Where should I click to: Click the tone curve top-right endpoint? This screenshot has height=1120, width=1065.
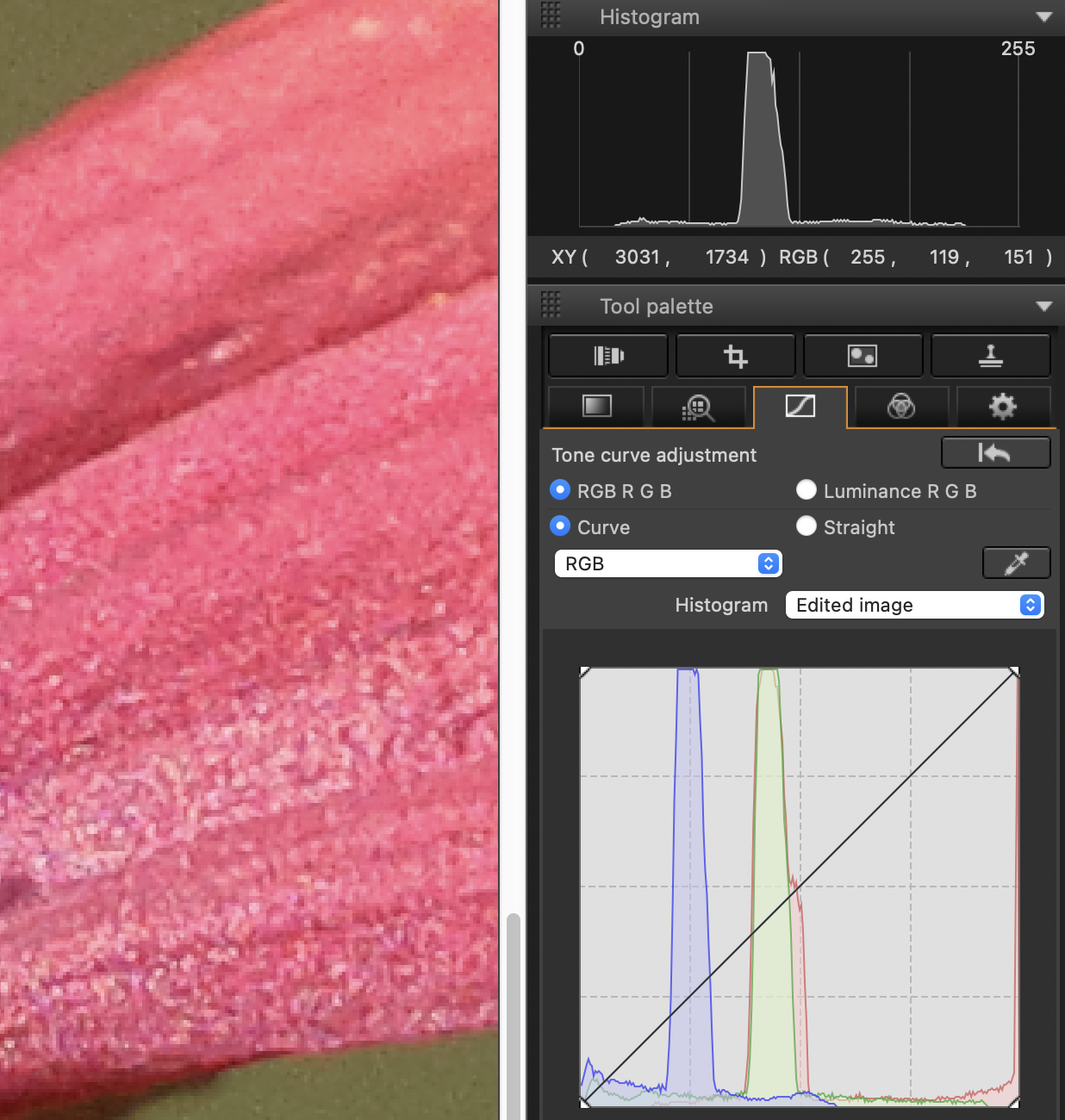[1014, 672]
